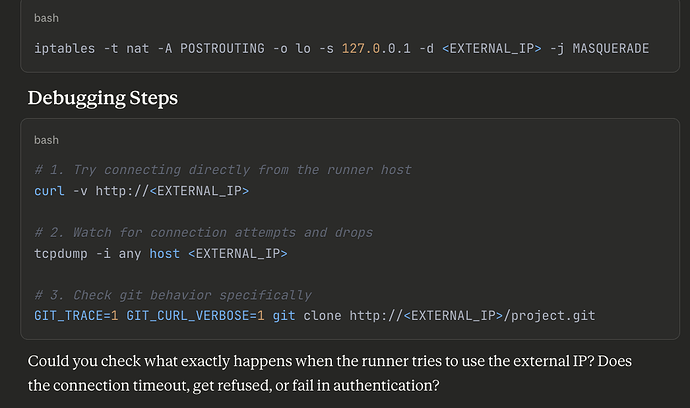
Task: Click the comment about watching connection attempts
Action: 203,233
